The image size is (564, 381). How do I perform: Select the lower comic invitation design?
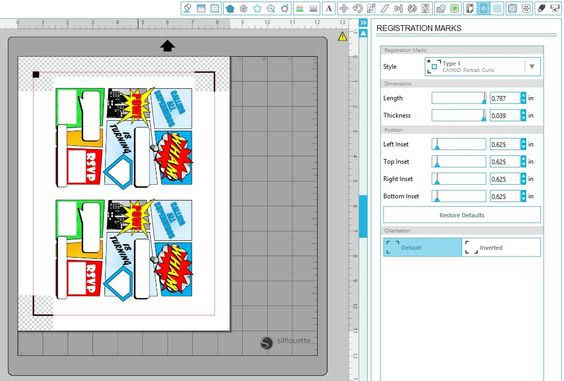click(124, 249)
